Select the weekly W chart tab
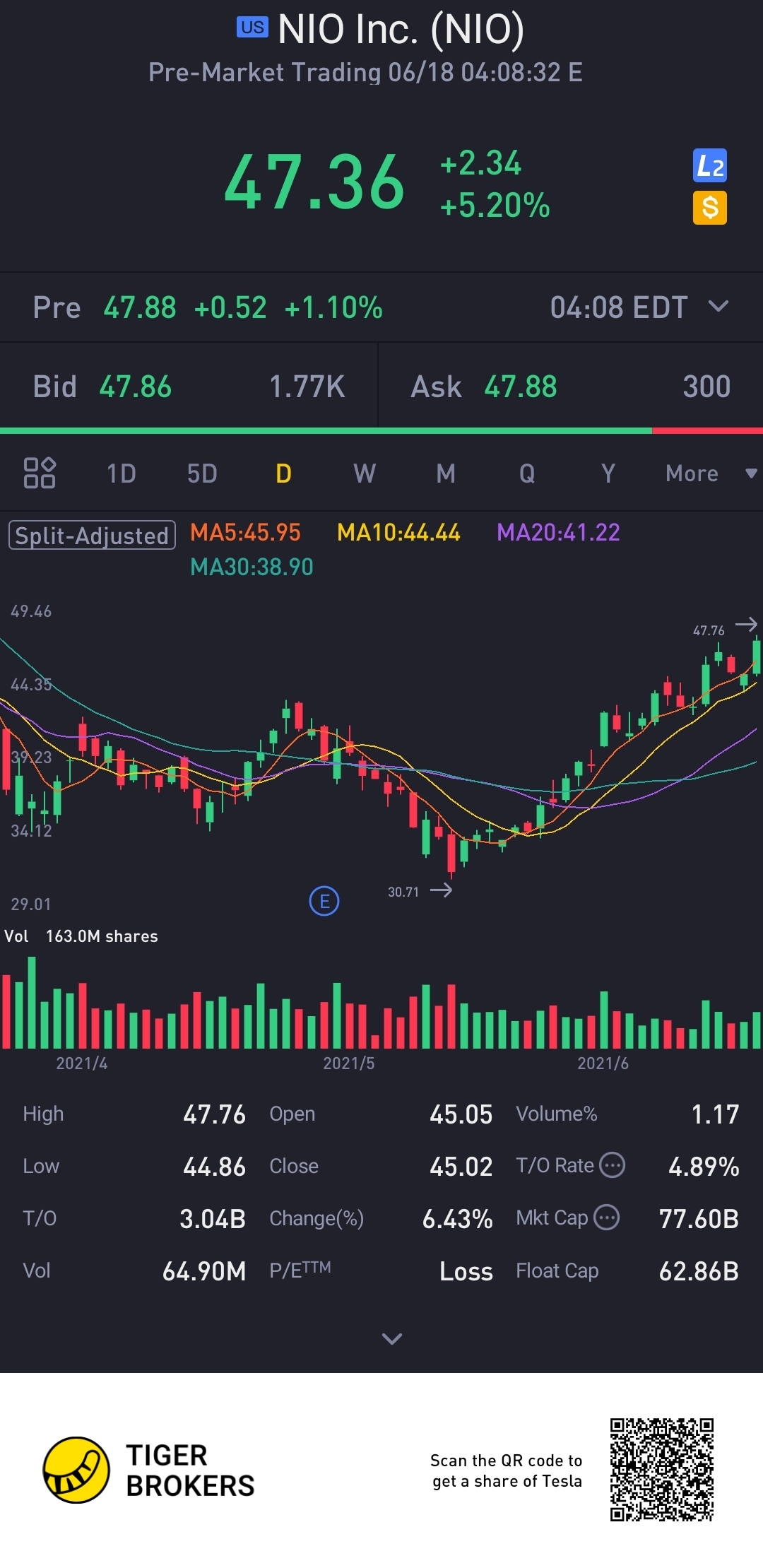The height and width of the screenshot is (1568, 763). tap(365, 473)
